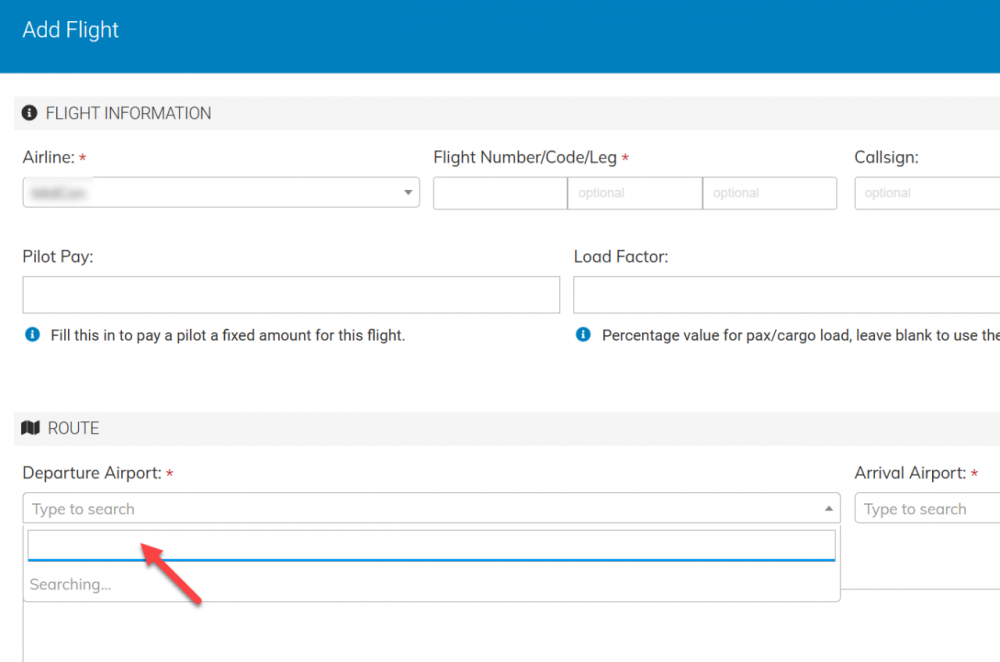Click the ROUTE section header text
This screenshot has width=1000, height=662.
click(73, 428)
